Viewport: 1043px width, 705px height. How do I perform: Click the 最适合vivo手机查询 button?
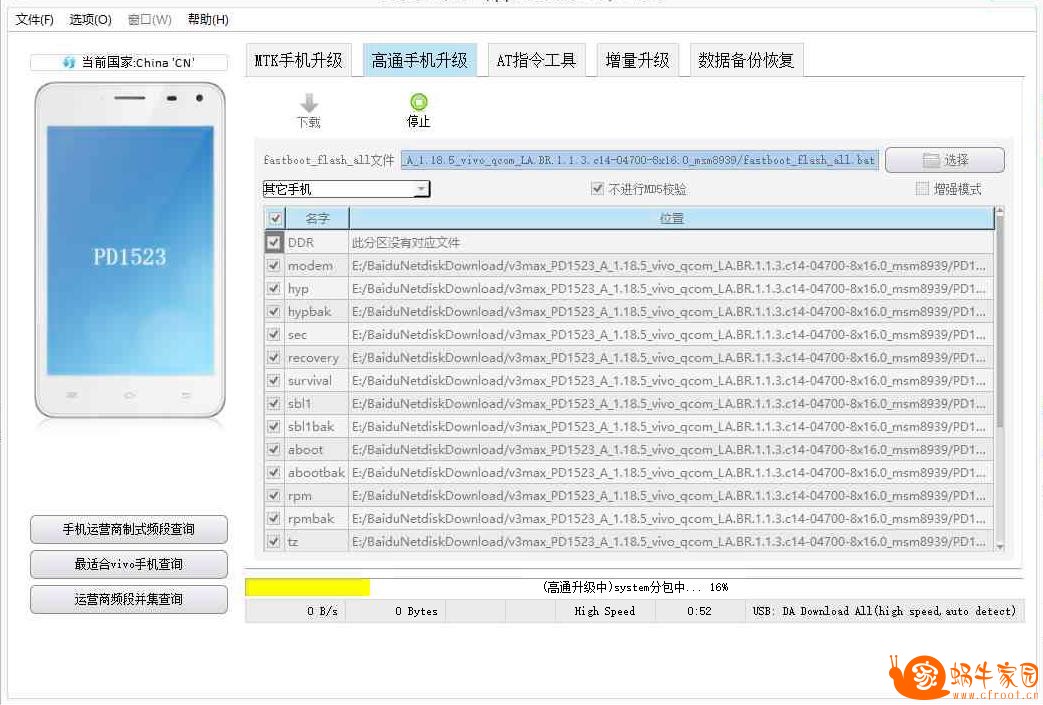[128, 564]
